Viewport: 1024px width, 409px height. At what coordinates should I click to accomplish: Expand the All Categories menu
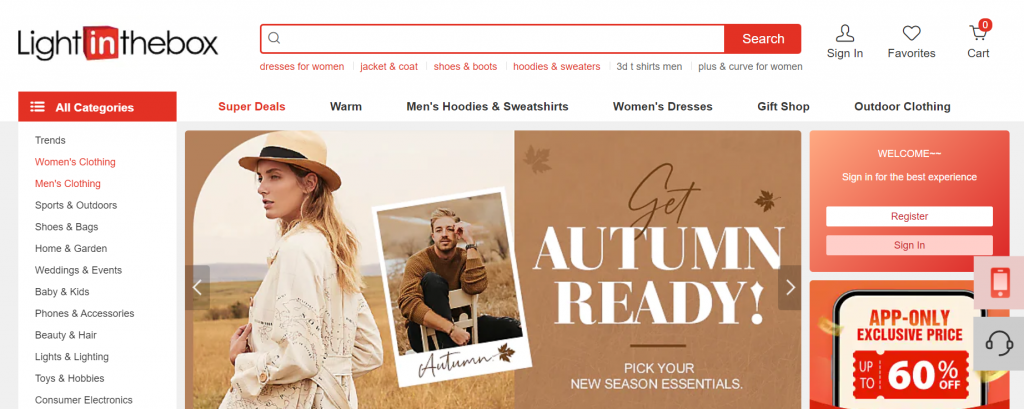tap(97, 106)
